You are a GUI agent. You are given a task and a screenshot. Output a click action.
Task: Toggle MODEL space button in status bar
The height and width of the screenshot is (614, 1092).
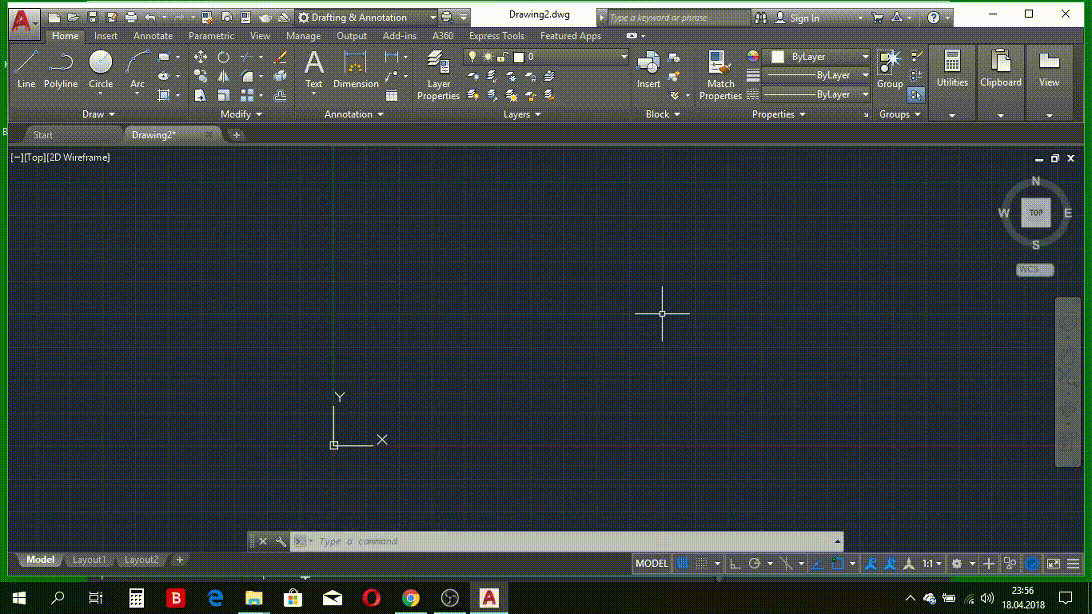coord(652,564)
